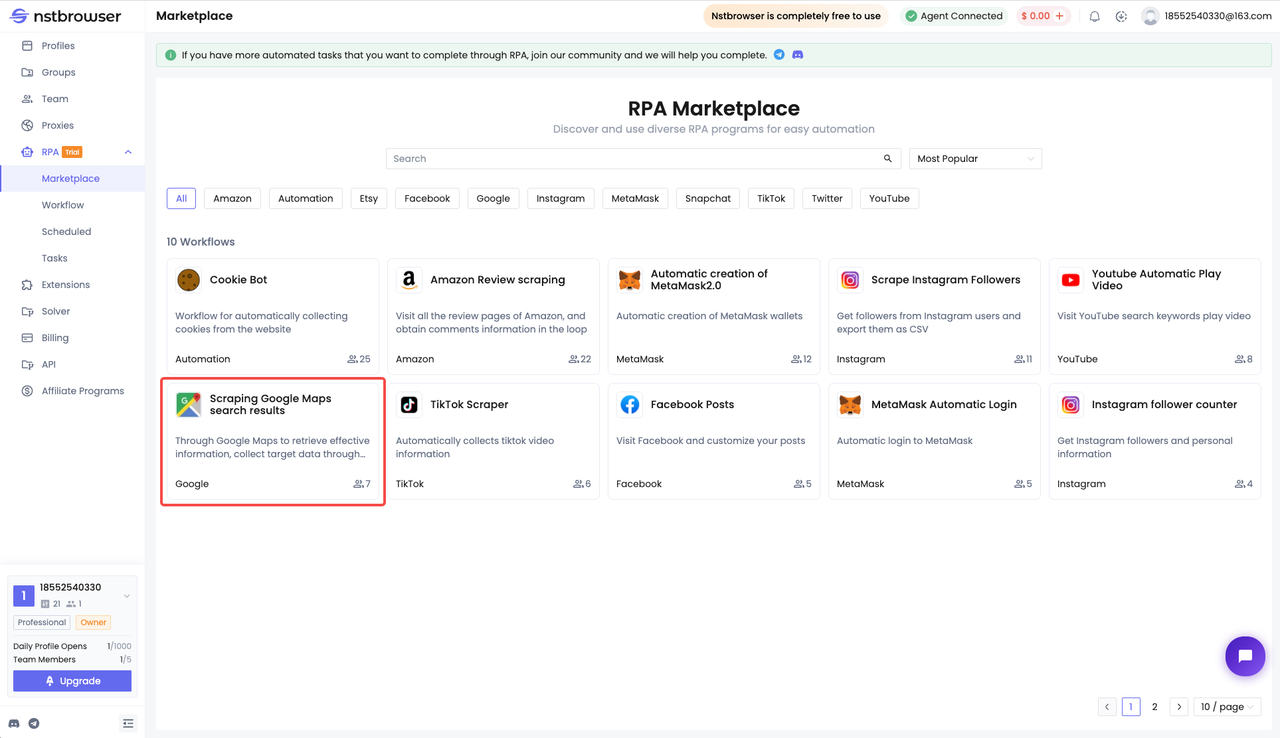Click the $ 0.00 balance amount

click(1035, 16)
